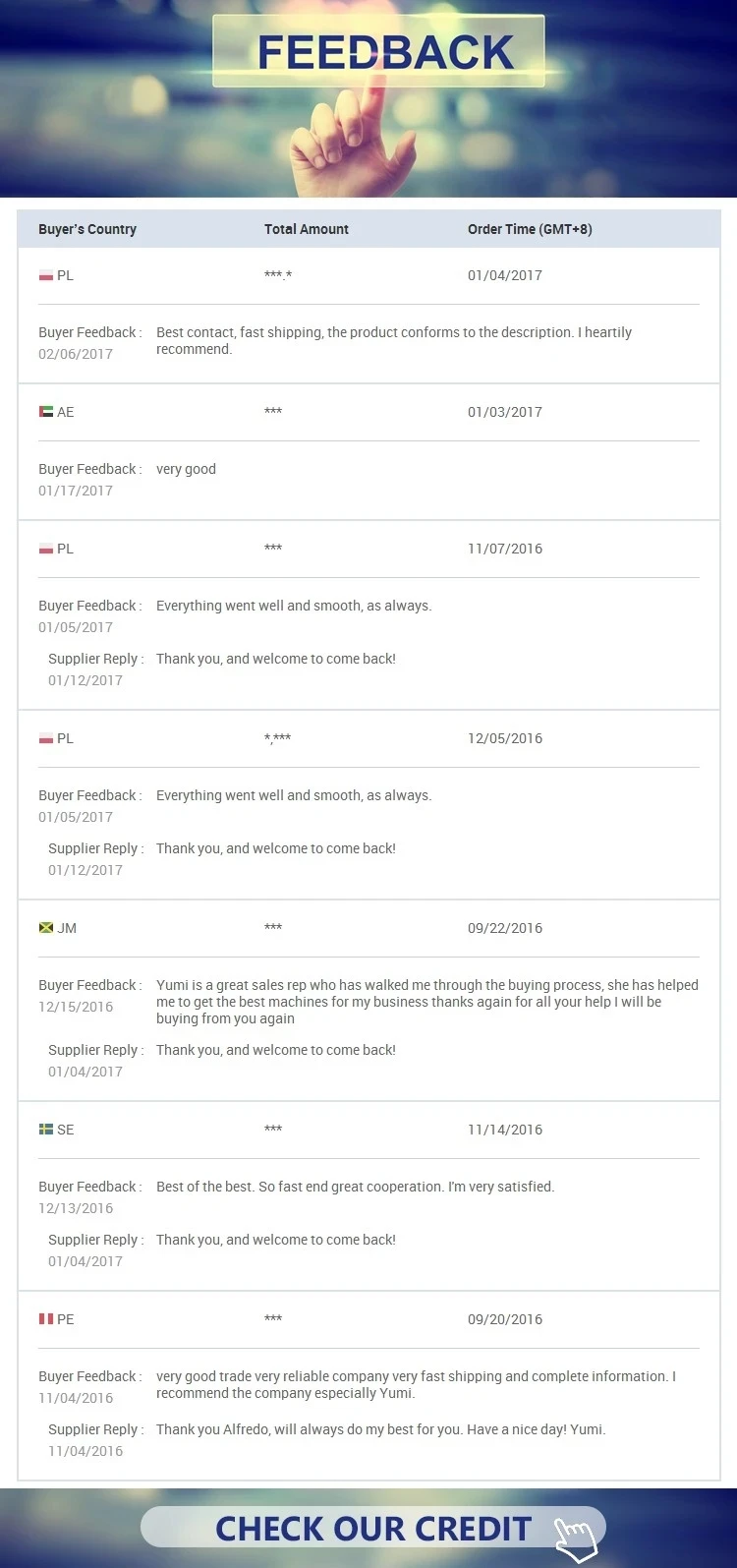This screenshot has width=737, height=1568.
Task: Click the Jamaica flag next to JM
Action: click(46, 928)
